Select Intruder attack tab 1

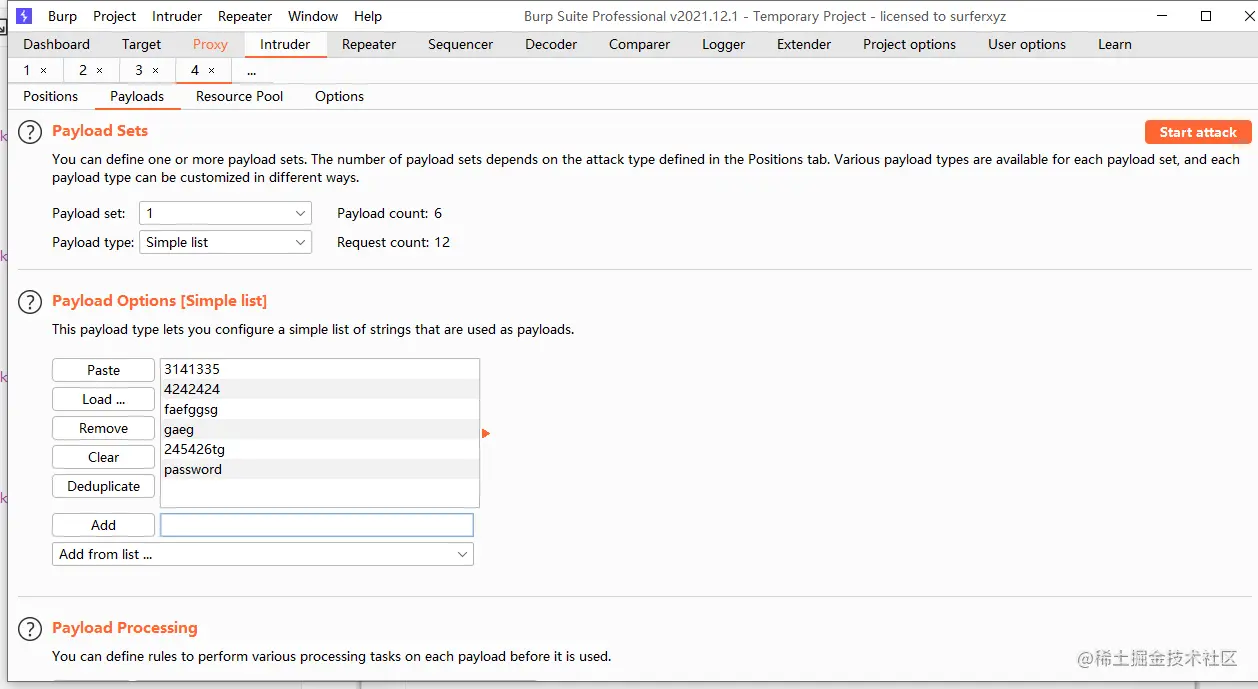27,70
